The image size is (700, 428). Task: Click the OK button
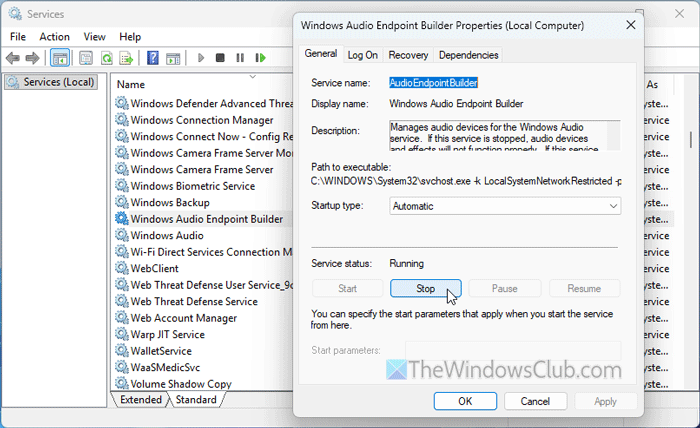[465, 401]
